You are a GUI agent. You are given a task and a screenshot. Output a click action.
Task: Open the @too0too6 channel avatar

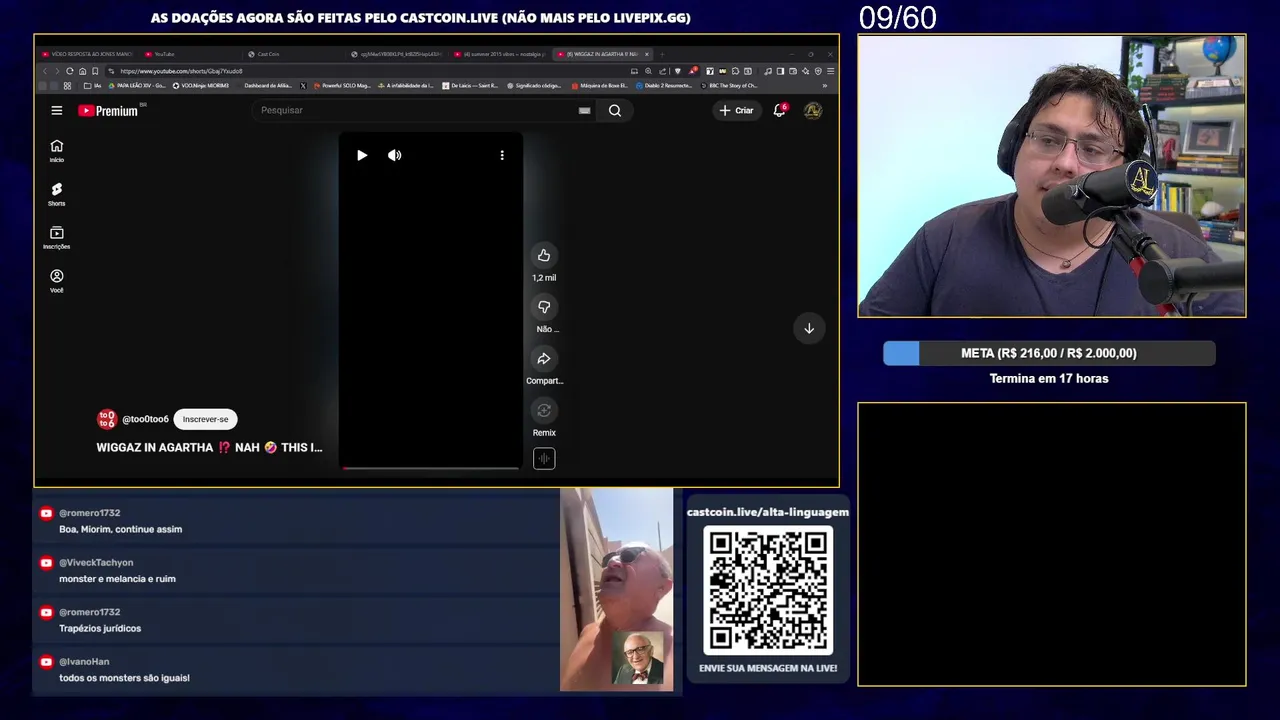click(x=106, y=419)
